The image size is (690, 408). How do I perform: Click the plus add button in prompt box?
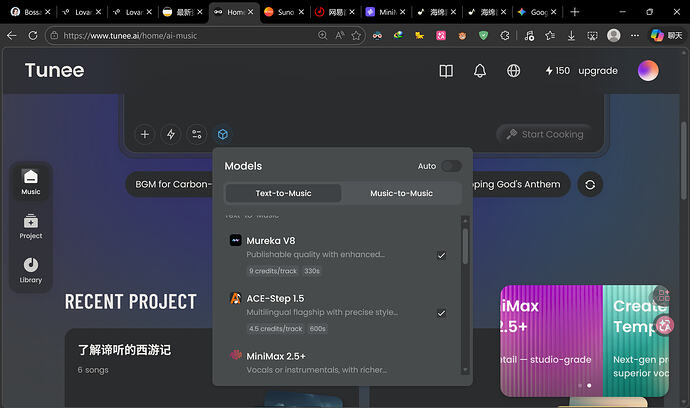(x=145, y=134)
